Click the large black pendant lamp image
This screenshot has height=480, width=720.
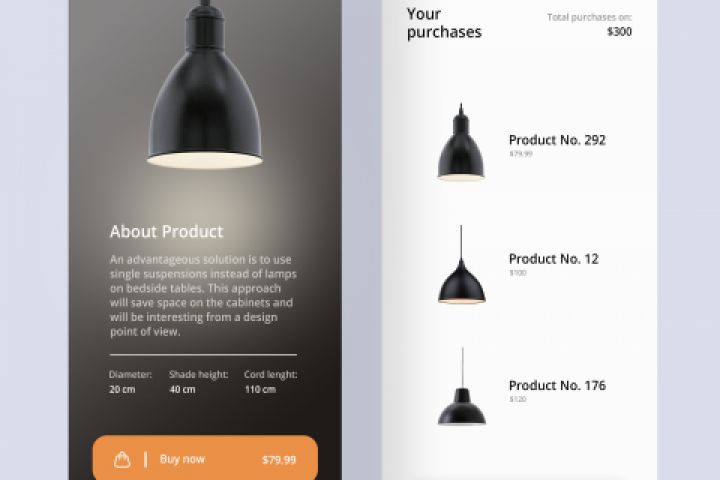pos(205,95)
